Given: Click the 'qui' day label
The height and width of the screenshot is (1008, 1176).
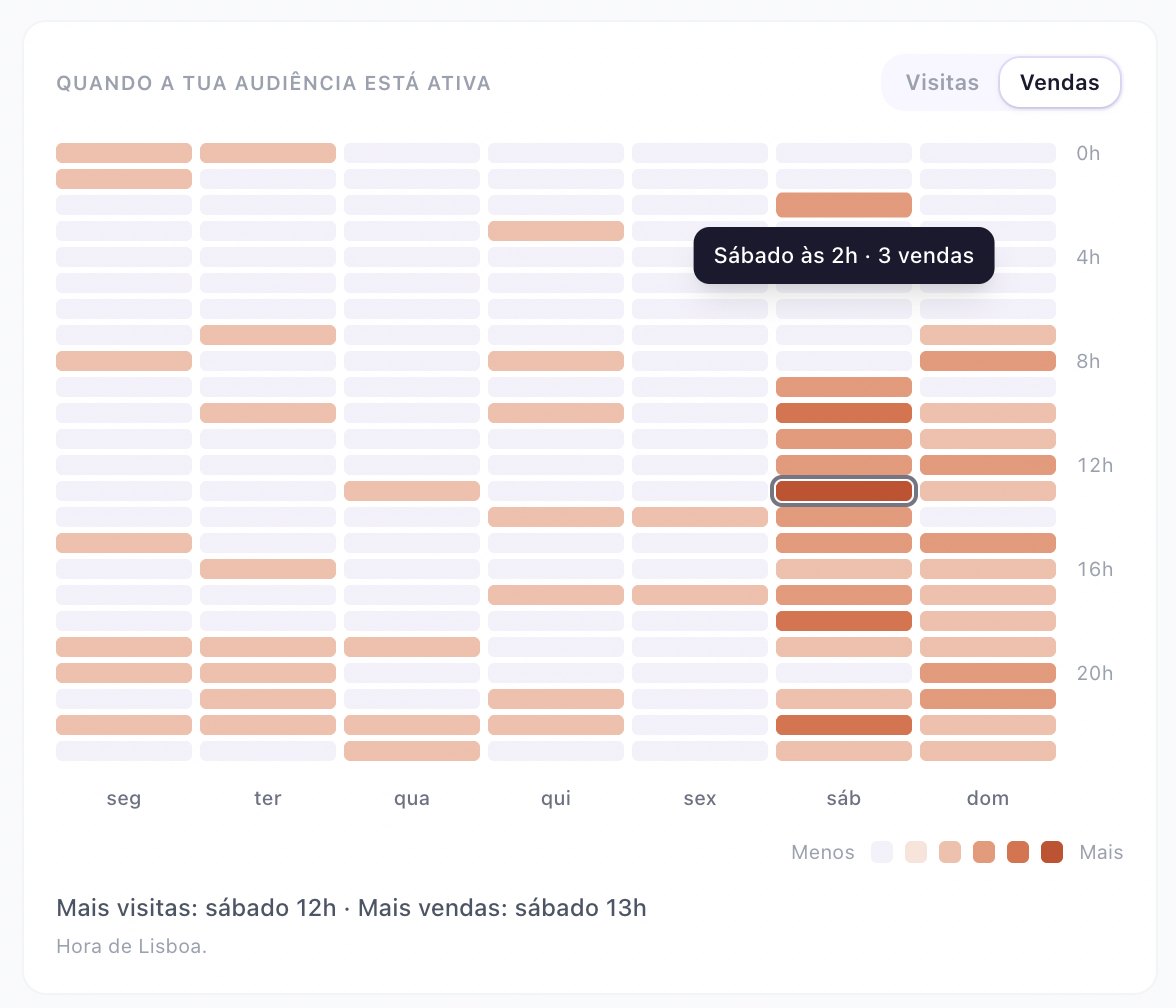Looking at the screenshot, I should 556,798.
